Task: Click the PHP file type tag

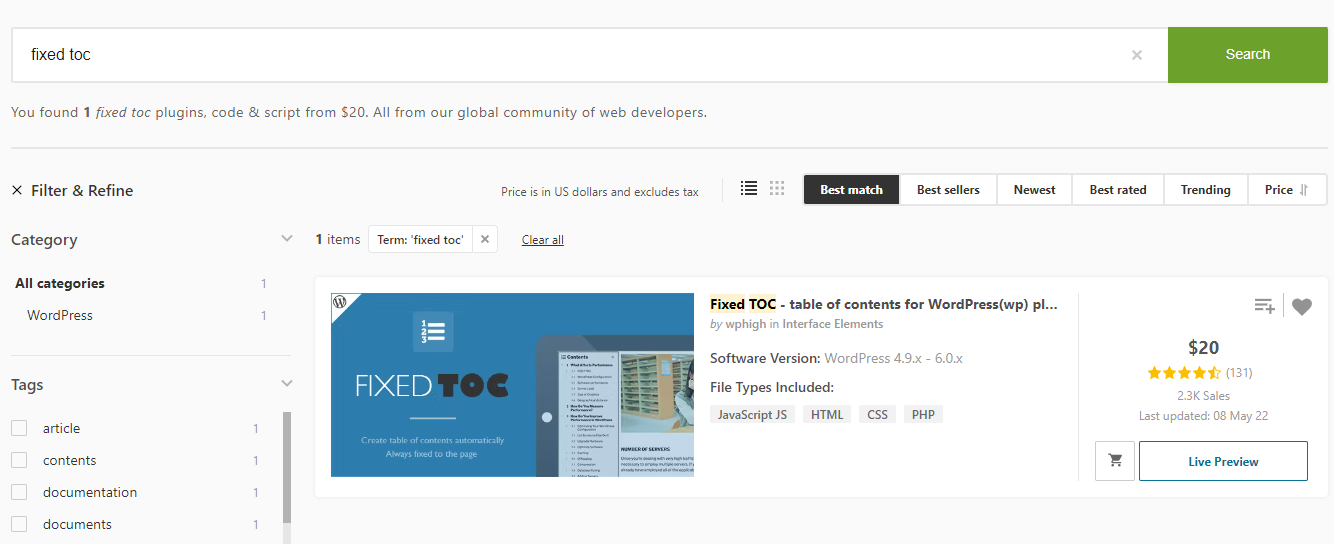Action: (923, 414)
